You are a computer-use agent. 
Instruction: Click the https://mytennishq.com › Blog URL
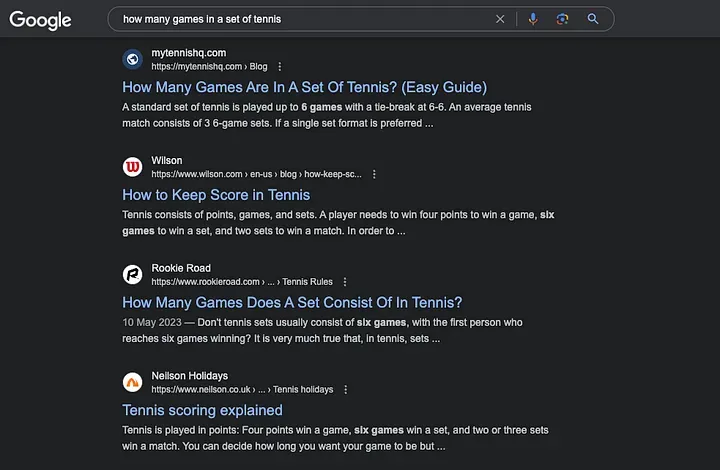pyautogui.click(x=209, y=67)
